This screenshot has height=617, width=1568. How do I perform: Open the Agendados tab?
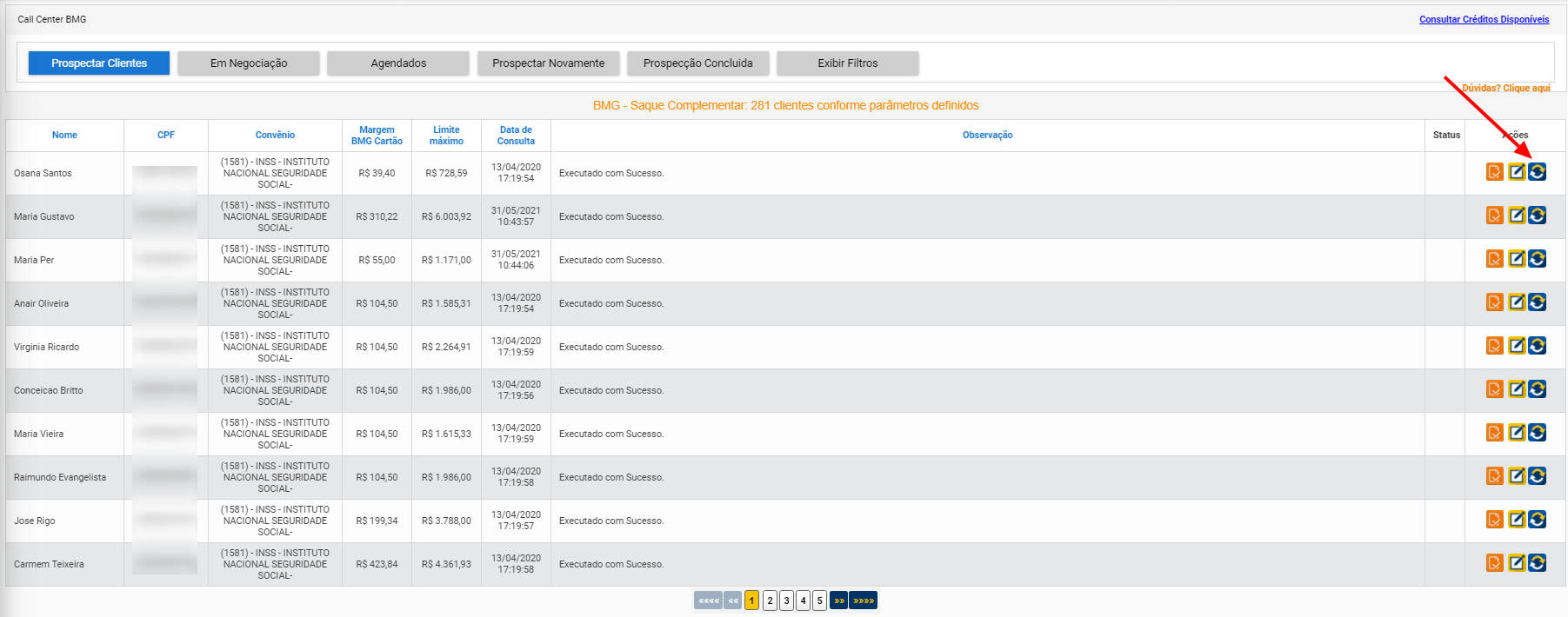[x=398, y=63]
